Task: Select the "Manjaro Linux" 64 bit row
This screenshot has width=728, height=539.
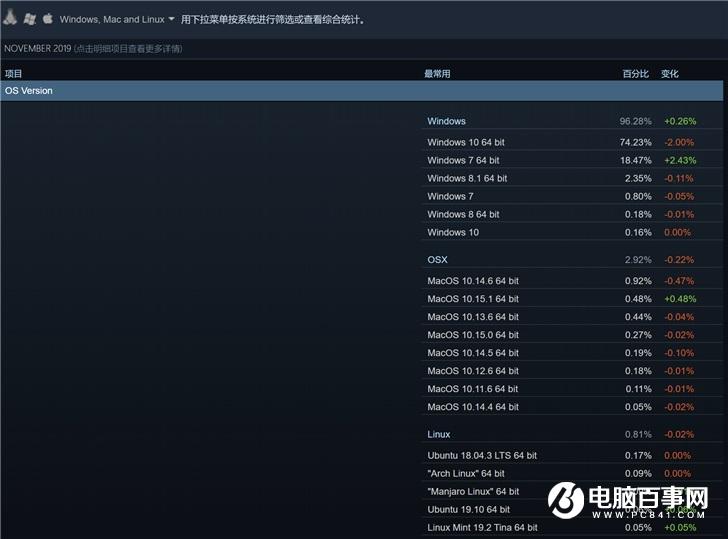Action: [572, 492]
